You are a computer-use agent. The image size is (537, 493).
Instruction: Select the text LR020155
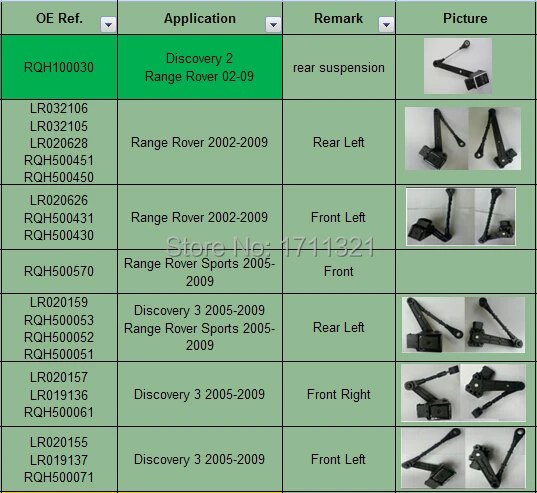[x=59, y=442]
